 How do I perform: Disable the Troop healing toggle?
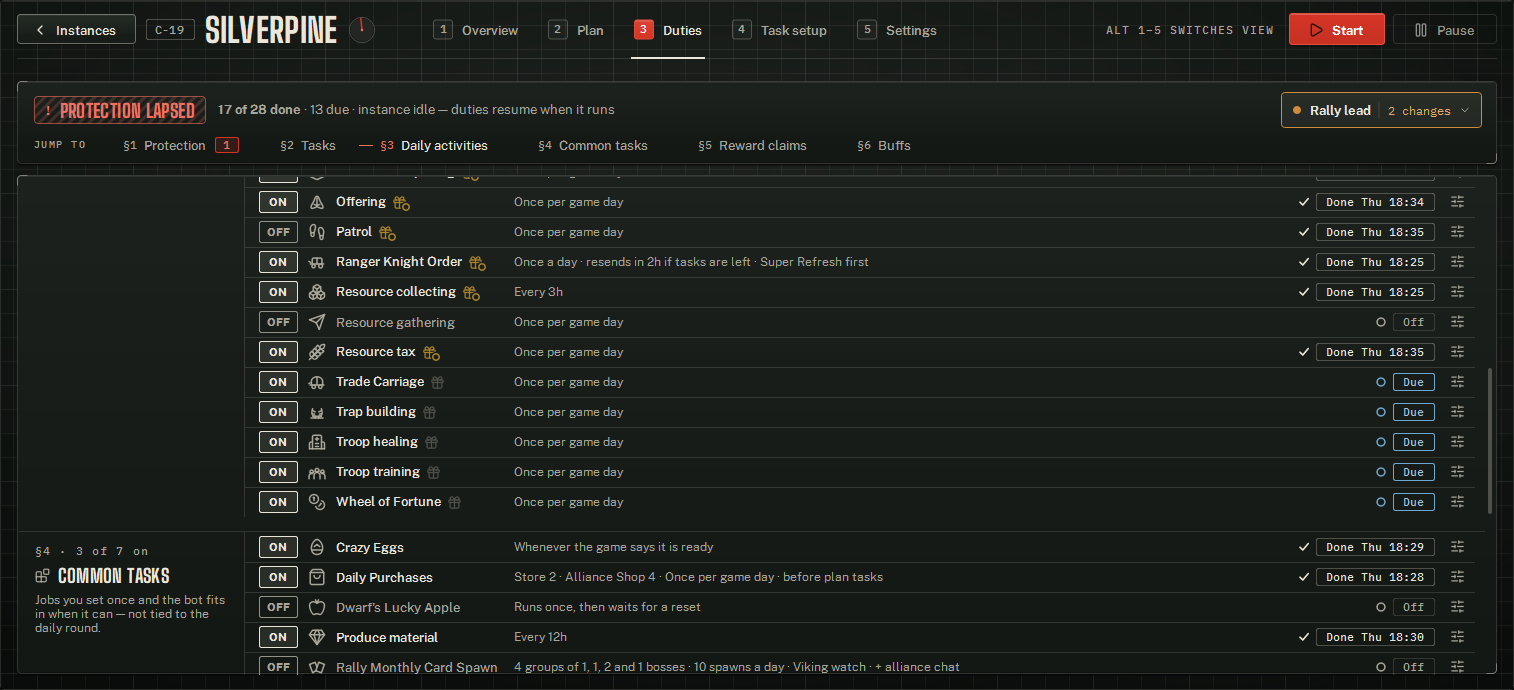click(x=278, y=442)
